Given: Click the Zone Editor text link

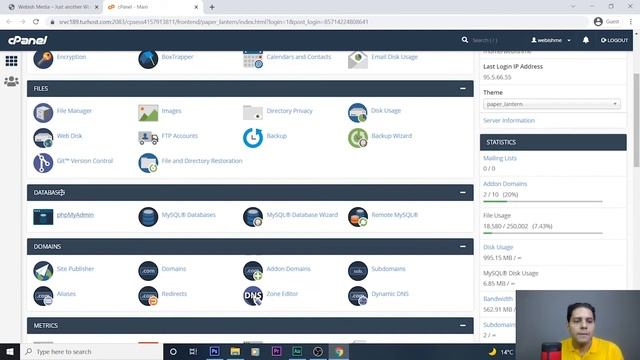Looking at the screenshot, I should pyautogui.click(x=282, y=293).
